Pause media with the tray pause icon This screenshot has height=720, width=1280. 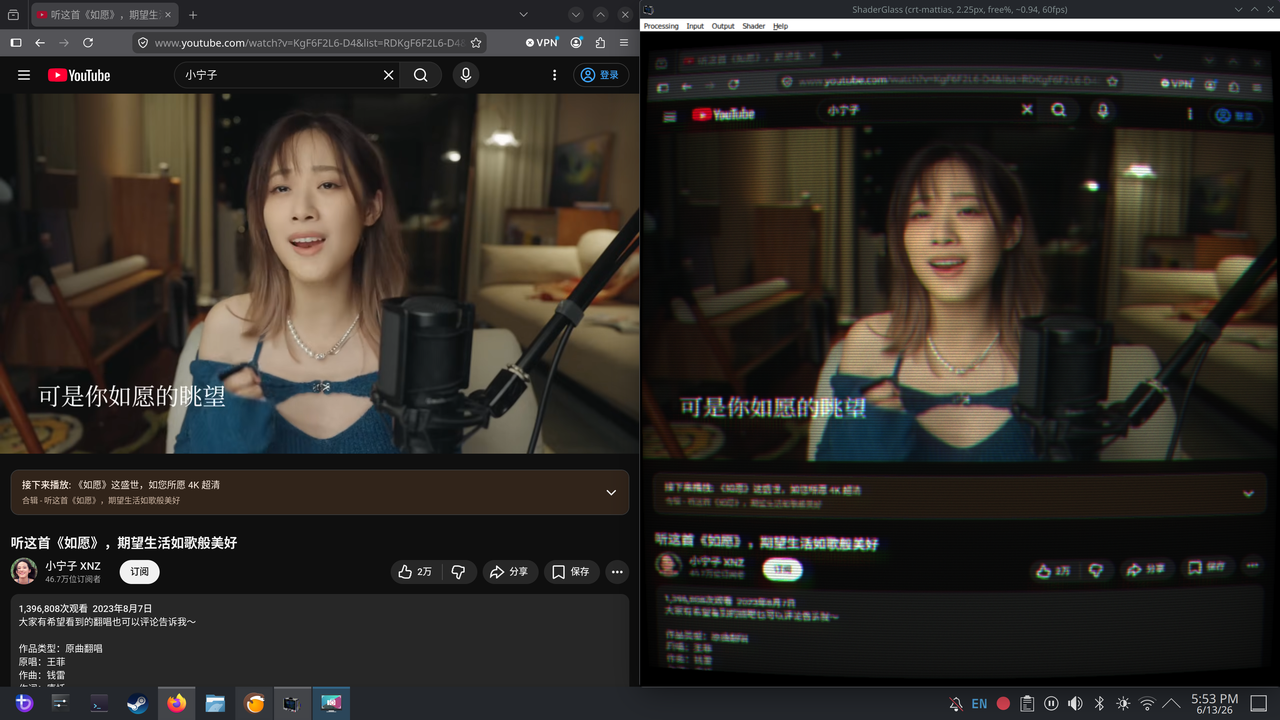[1051, 703]
